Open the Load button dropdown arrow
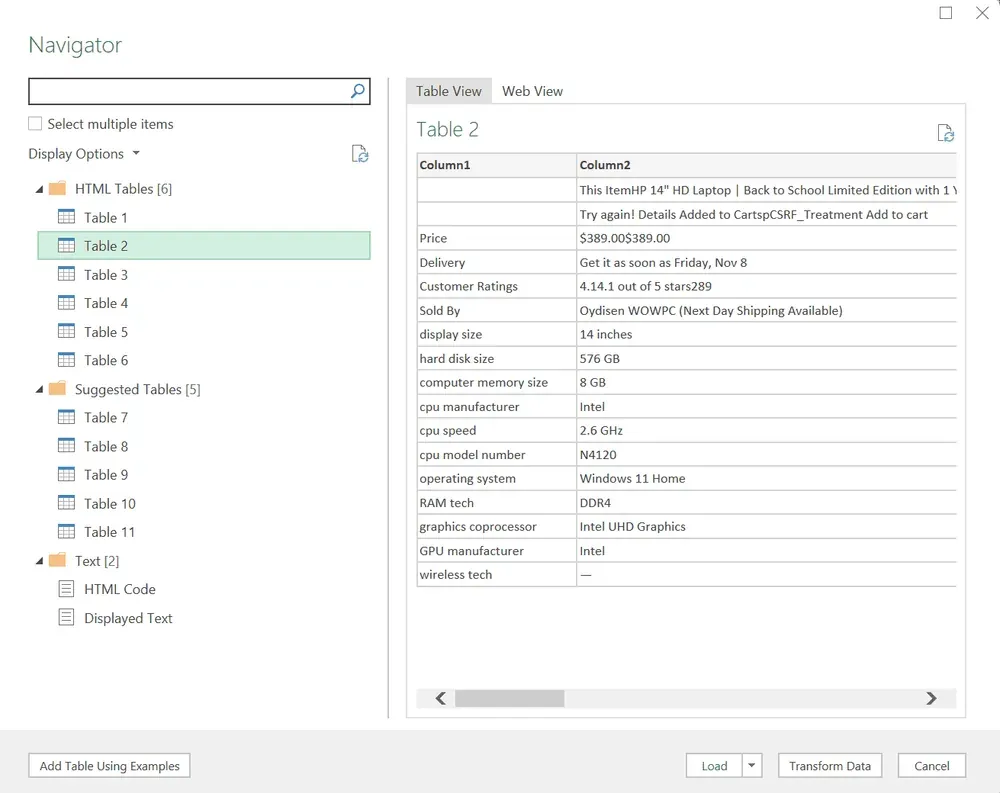 752,766
